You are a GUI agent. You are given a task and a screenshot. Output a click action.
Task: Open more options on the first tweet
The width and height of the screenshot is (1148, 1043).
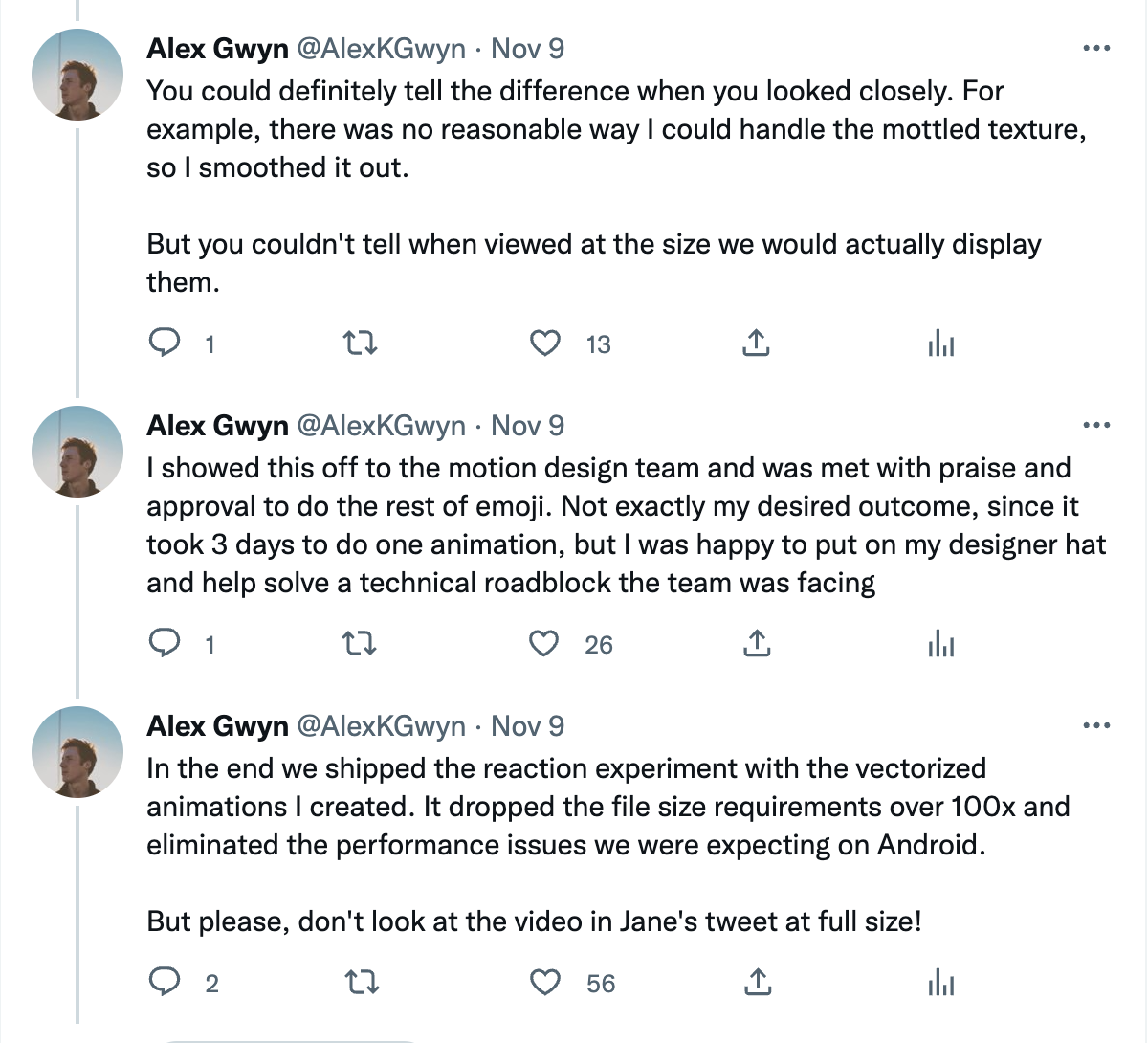(1096, 49)
